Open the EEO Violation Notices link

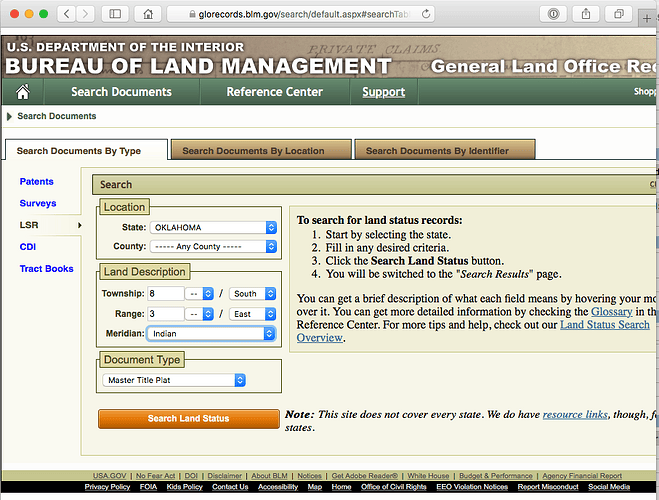click(472, 487)
